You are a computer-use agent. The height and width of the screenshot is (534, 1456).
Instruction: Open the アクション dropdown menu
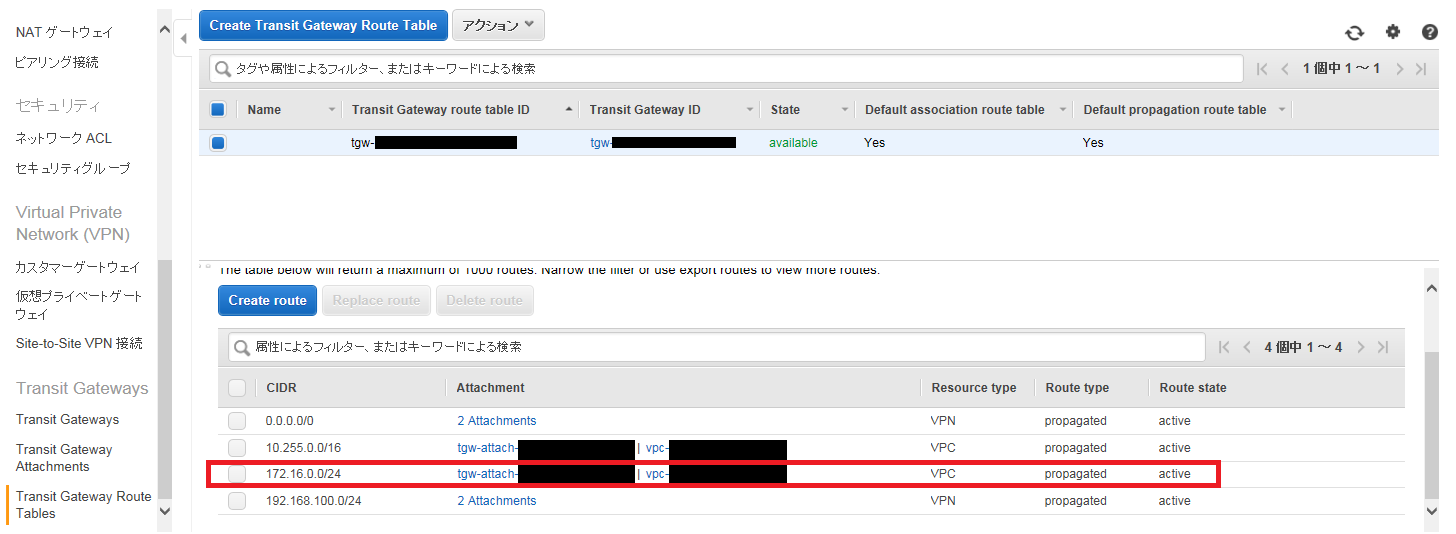tap(498, 25)
